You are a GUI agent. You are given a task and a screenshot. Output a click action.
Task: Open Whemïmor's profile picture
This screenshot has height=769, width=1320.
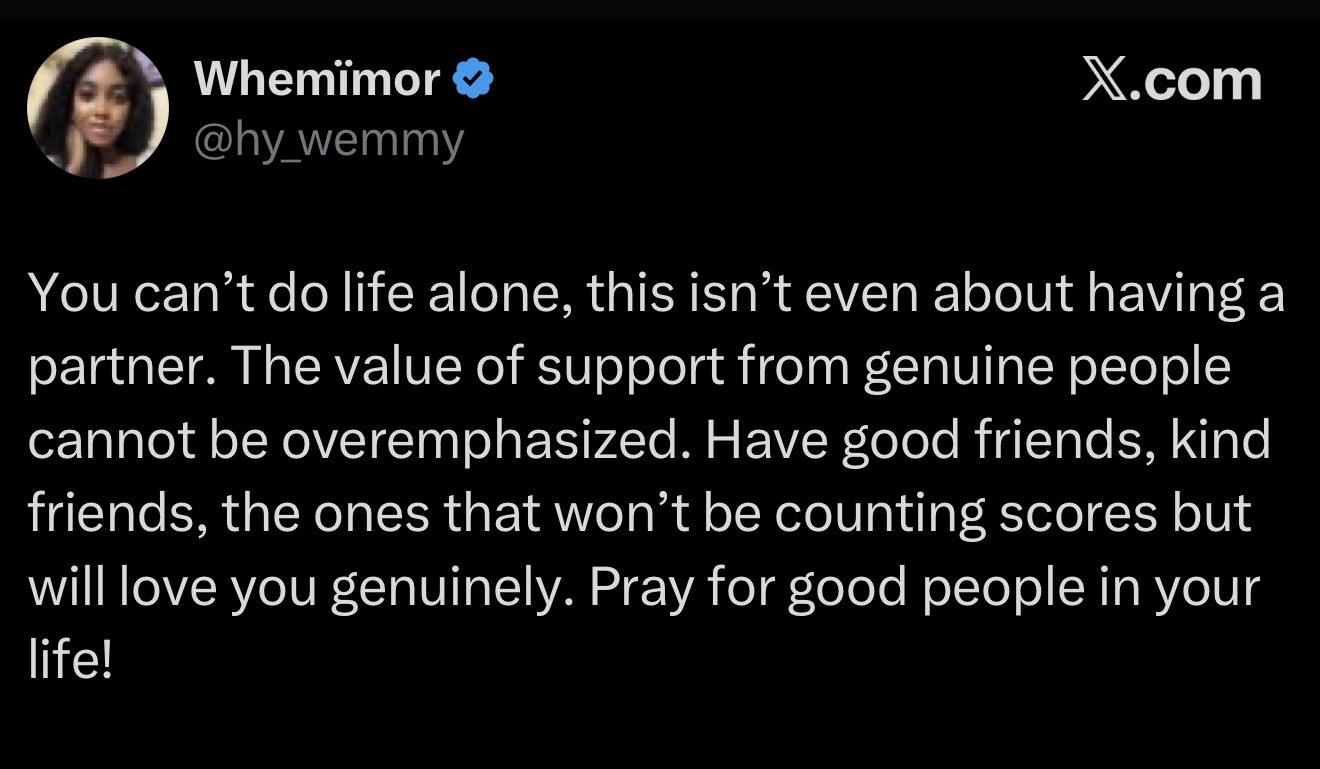pos(98,108)
